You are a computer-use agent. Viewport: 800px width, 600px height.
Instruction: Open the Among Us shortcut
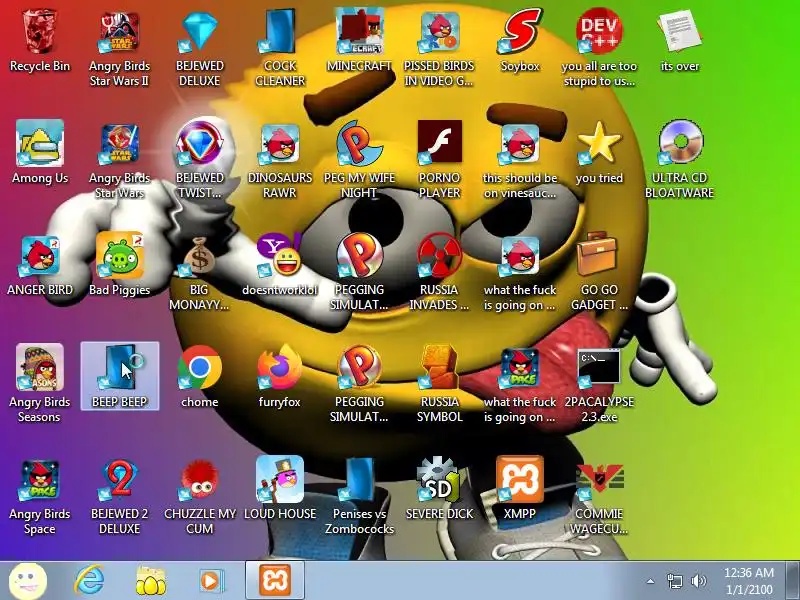tap(40, 153)
